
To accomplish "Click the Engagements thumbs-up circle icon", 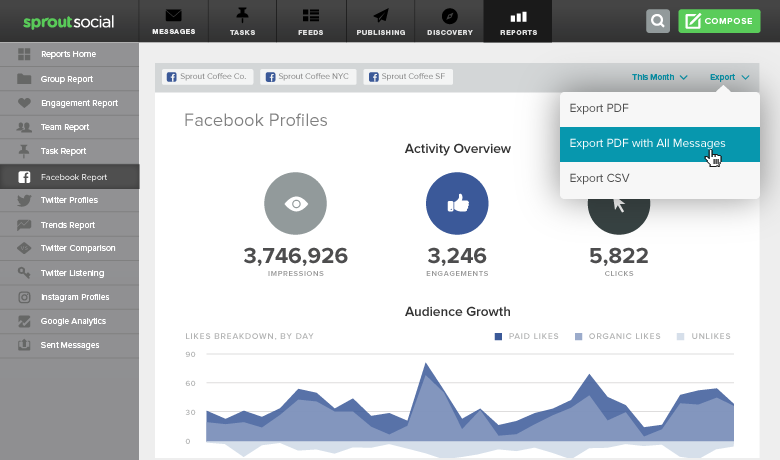I will 457,203.
